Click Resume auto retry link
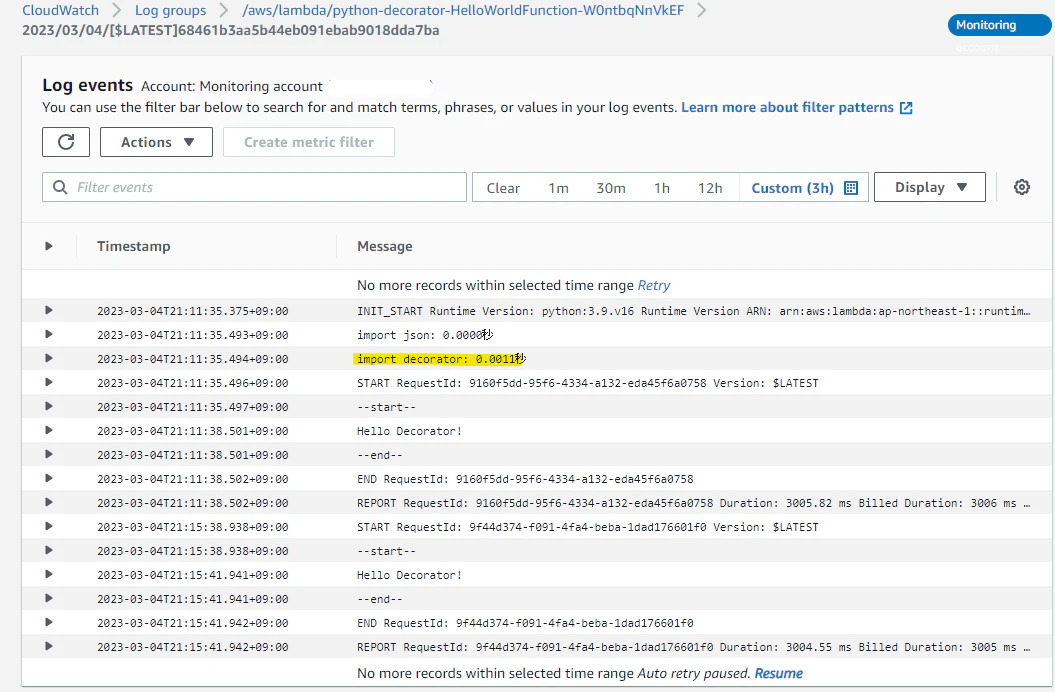This screenshot has height=692, width=1055. click(778, 673)
